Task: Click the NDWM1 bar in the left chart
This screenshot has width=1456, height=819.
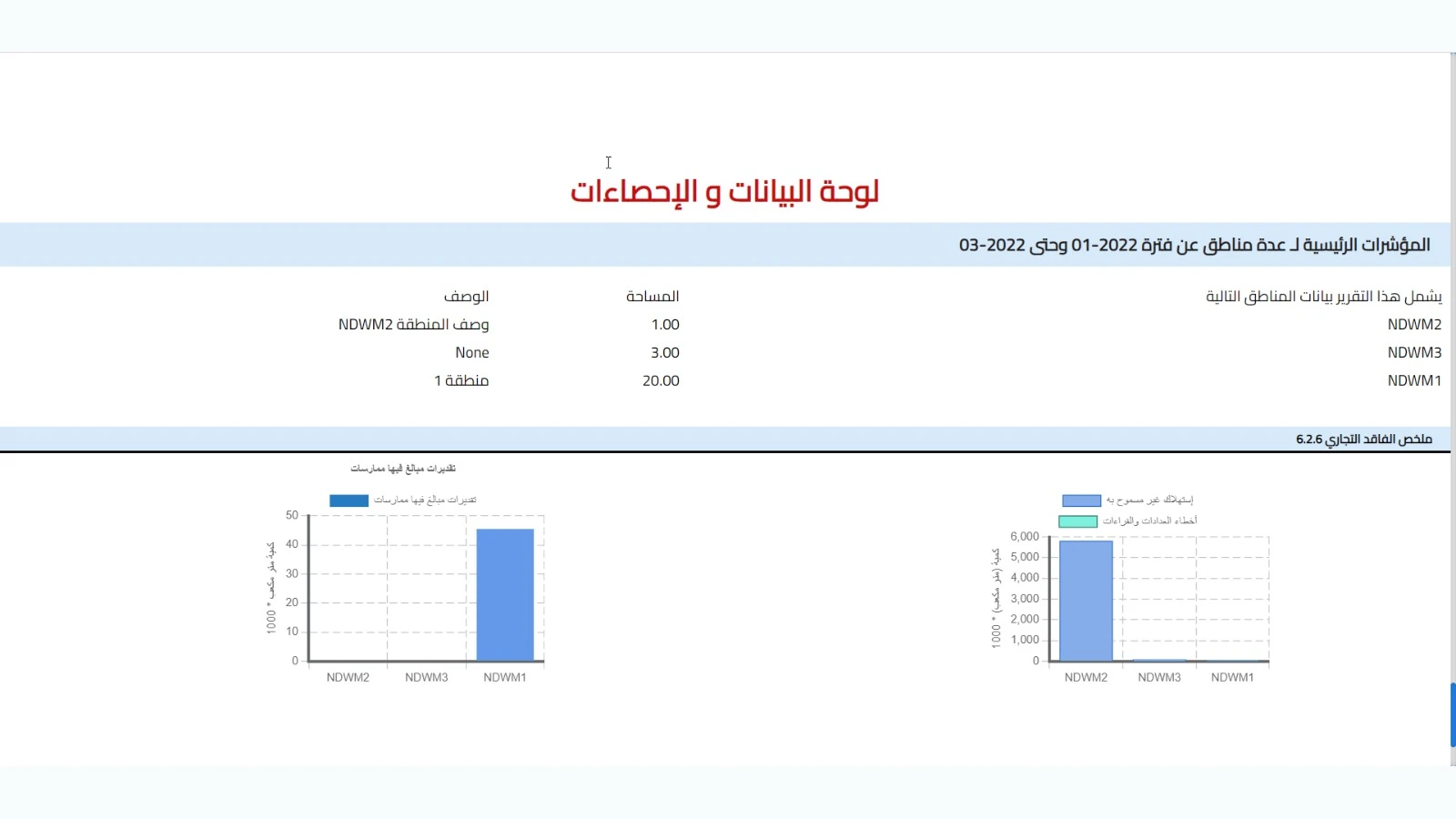Action: (505, 595)
